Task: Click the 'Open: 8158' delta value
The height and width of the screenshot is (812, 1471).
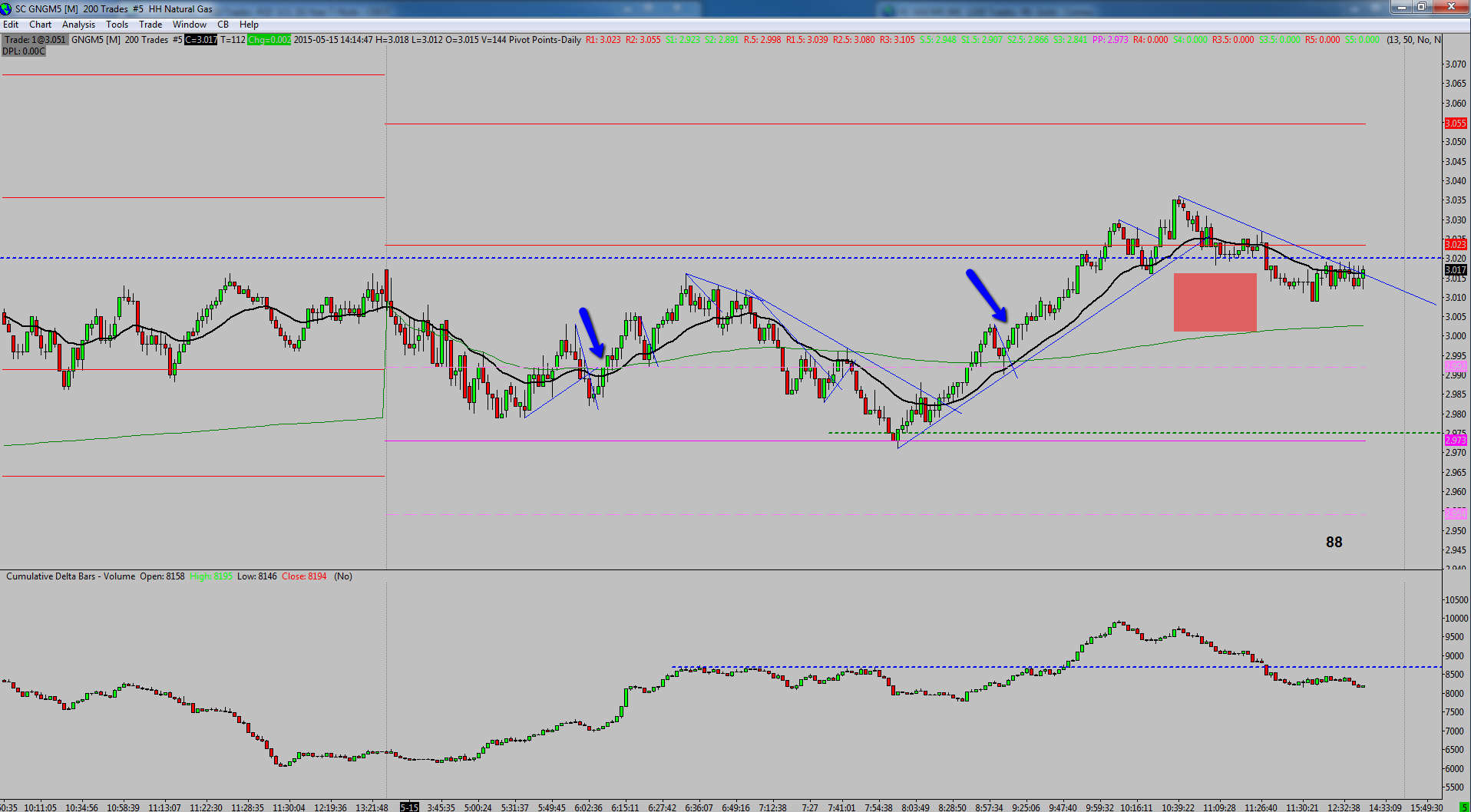Action: pyautogui.click(x=162, y=576)
